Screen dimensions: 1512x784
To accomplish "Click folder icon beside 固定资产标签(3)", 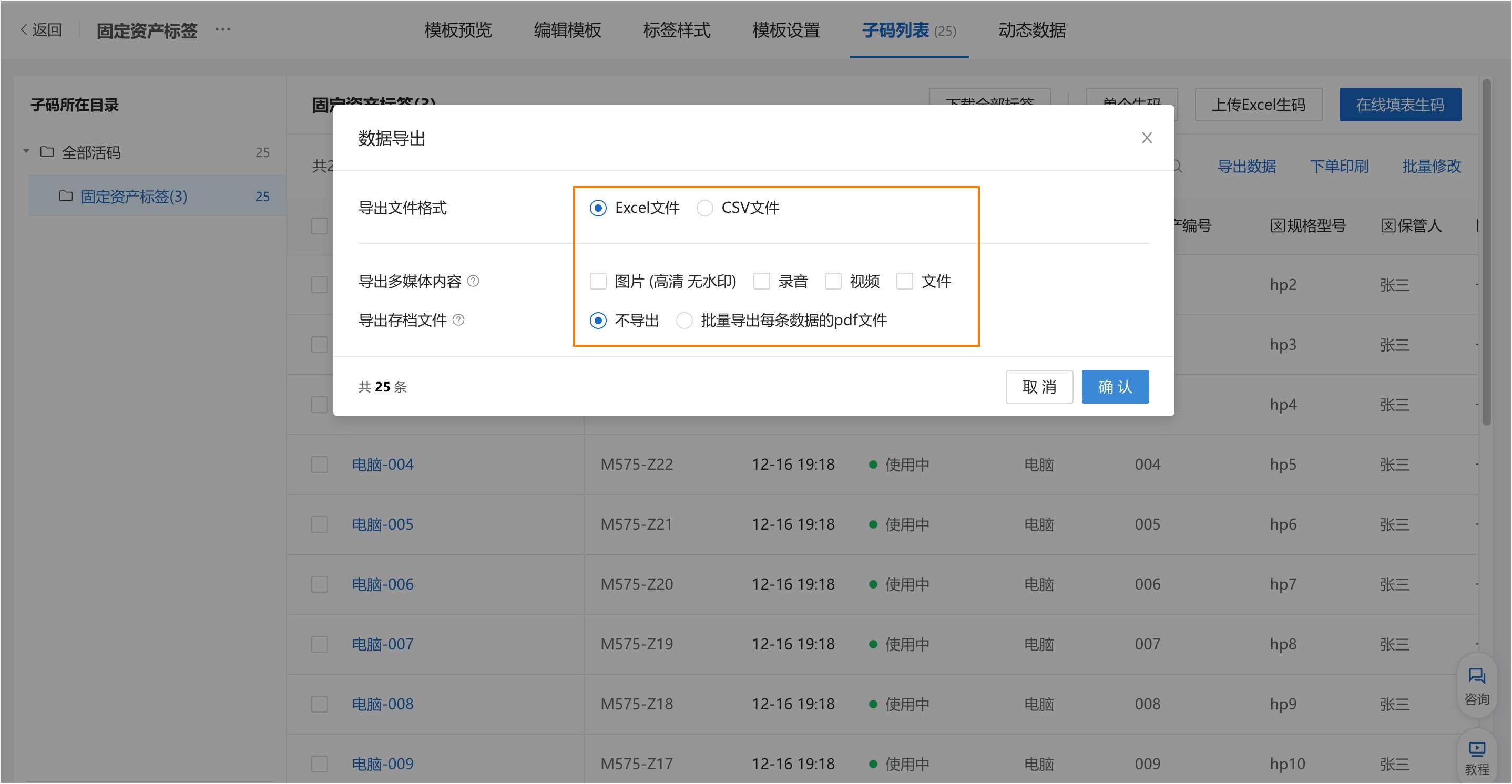I will coord(66,195).
